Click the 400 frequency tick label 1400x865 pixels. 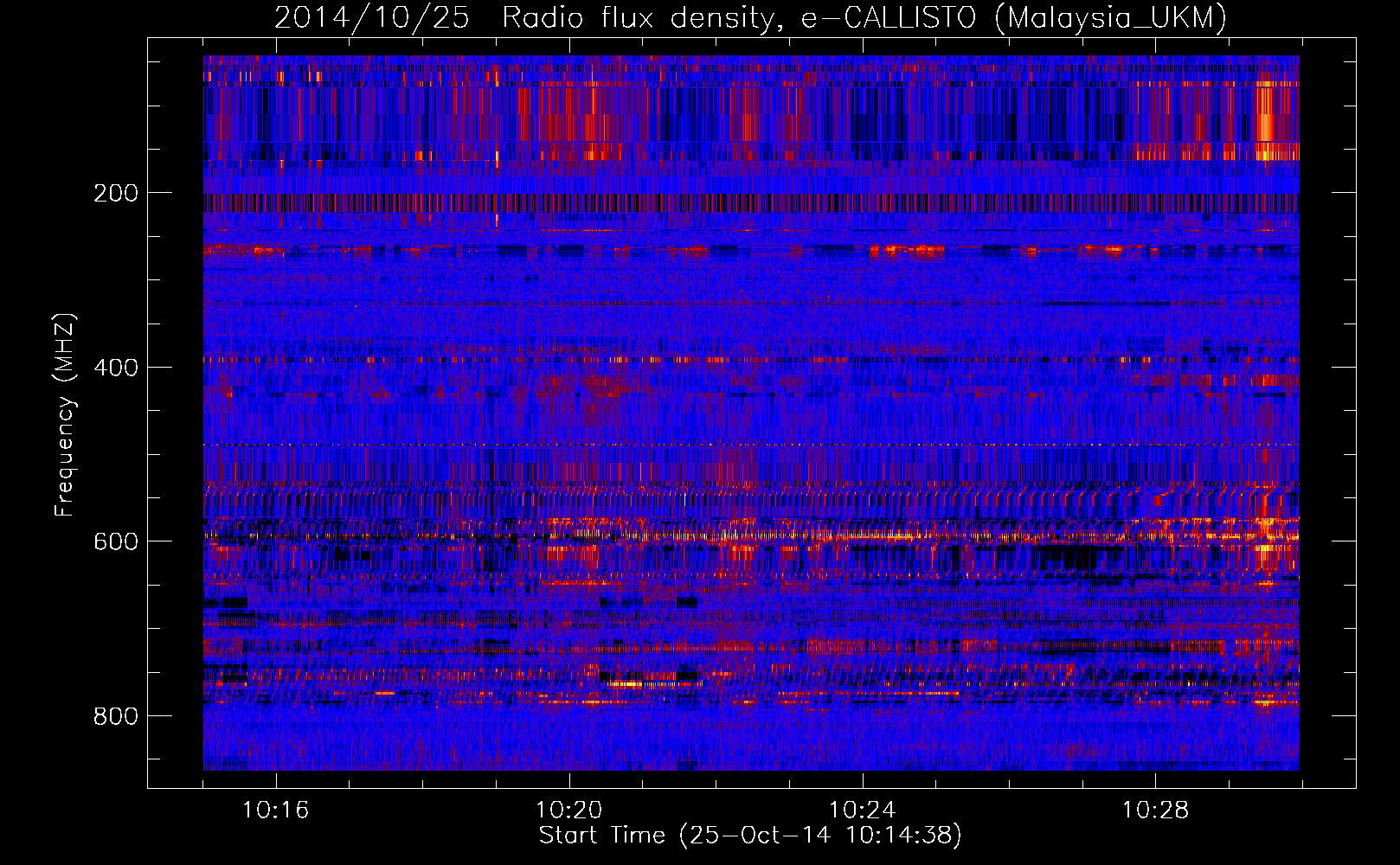pyautogui.click(x=116, y=367)
